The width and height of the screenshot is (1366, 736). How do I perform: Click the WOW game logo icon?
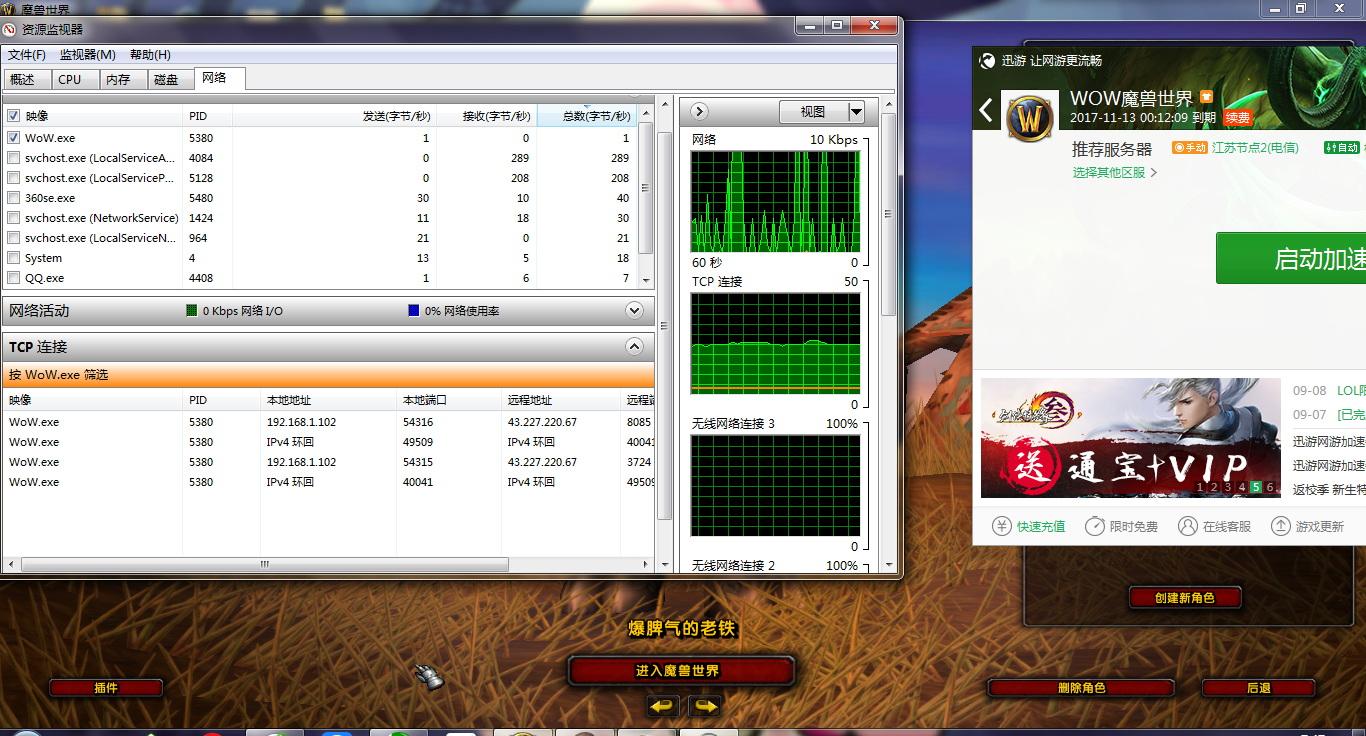click(1029, 119)
